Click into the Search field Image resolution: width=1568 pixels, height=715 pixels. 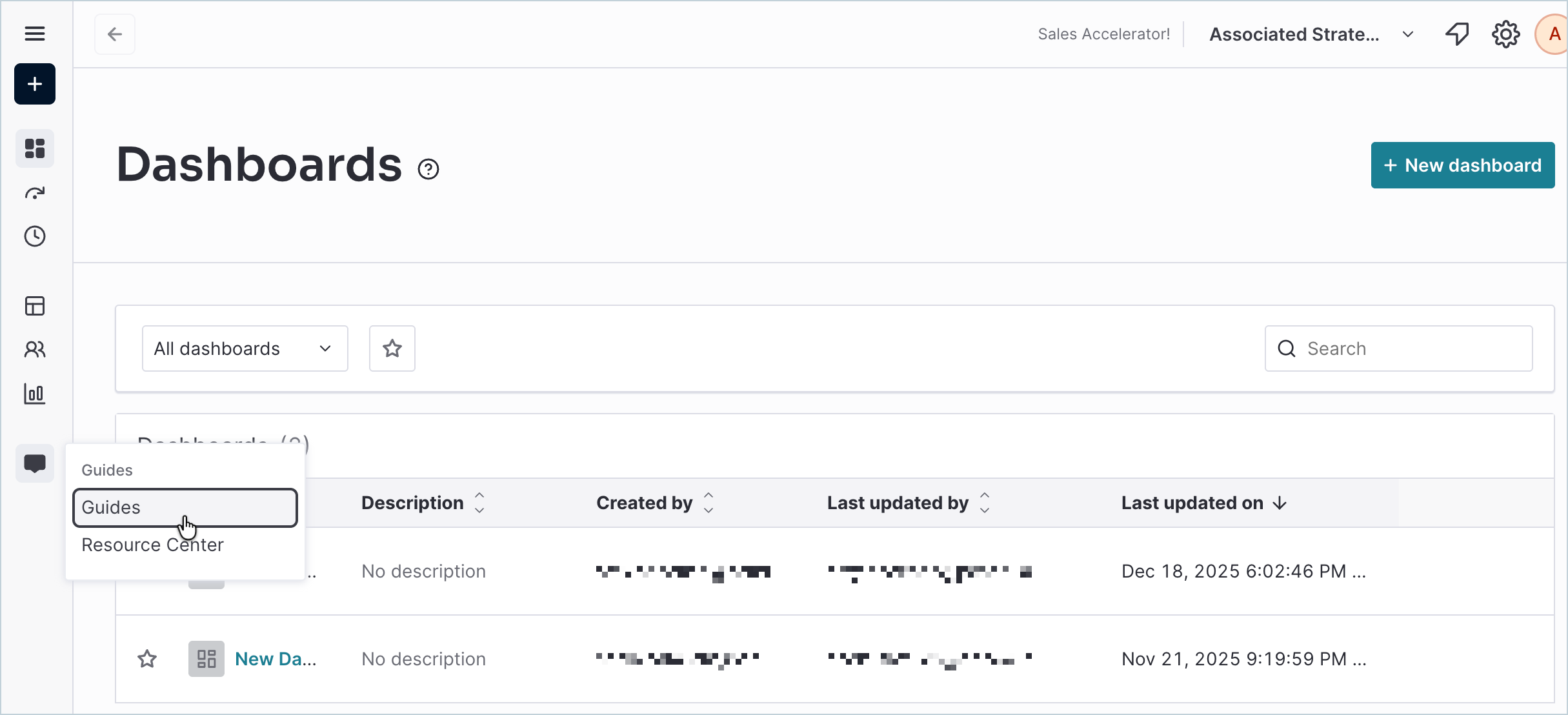[1399, 348]
